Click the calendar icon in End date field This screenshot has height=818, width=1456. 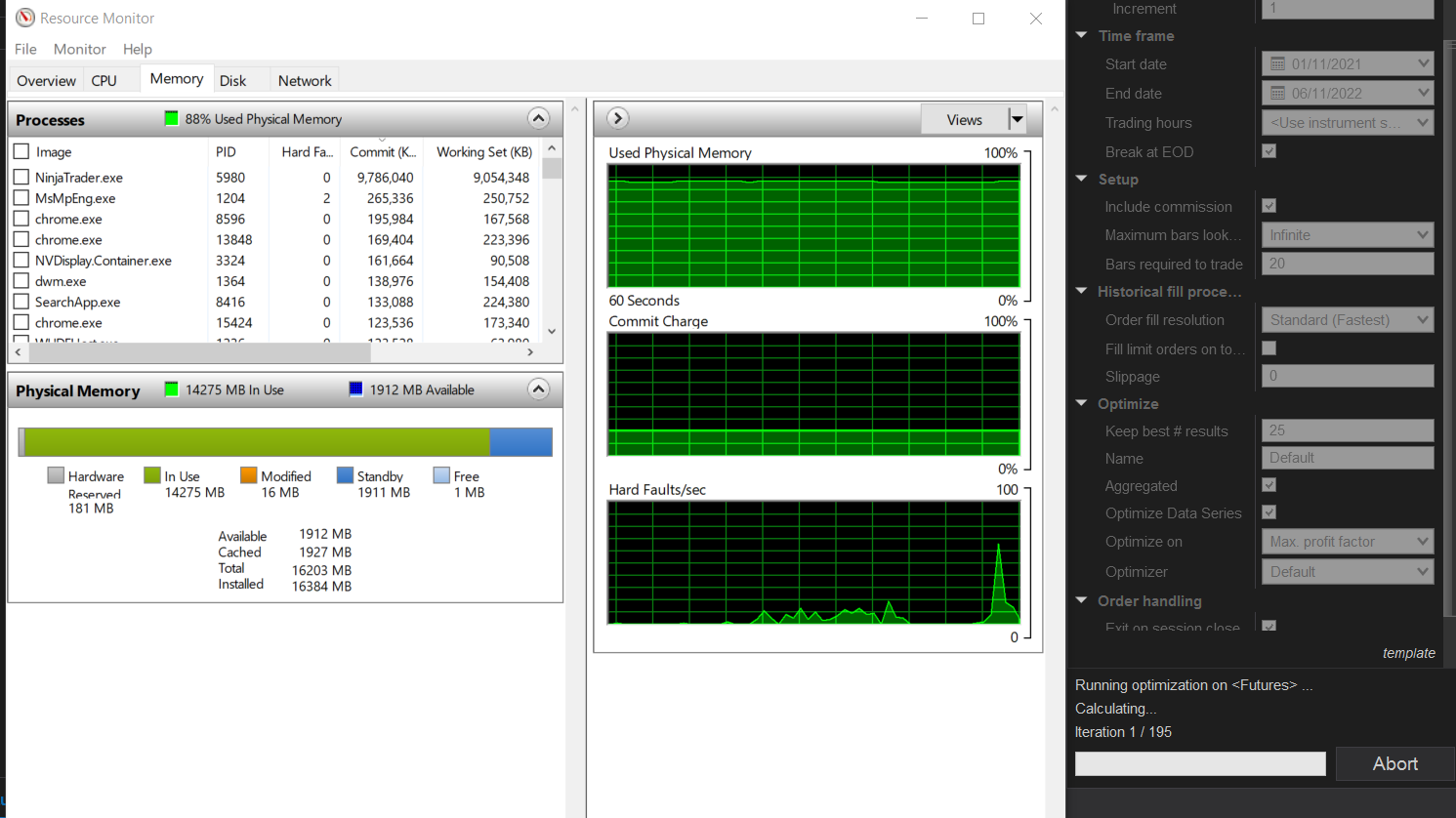pyautogui.click(x=1277, y=94)
